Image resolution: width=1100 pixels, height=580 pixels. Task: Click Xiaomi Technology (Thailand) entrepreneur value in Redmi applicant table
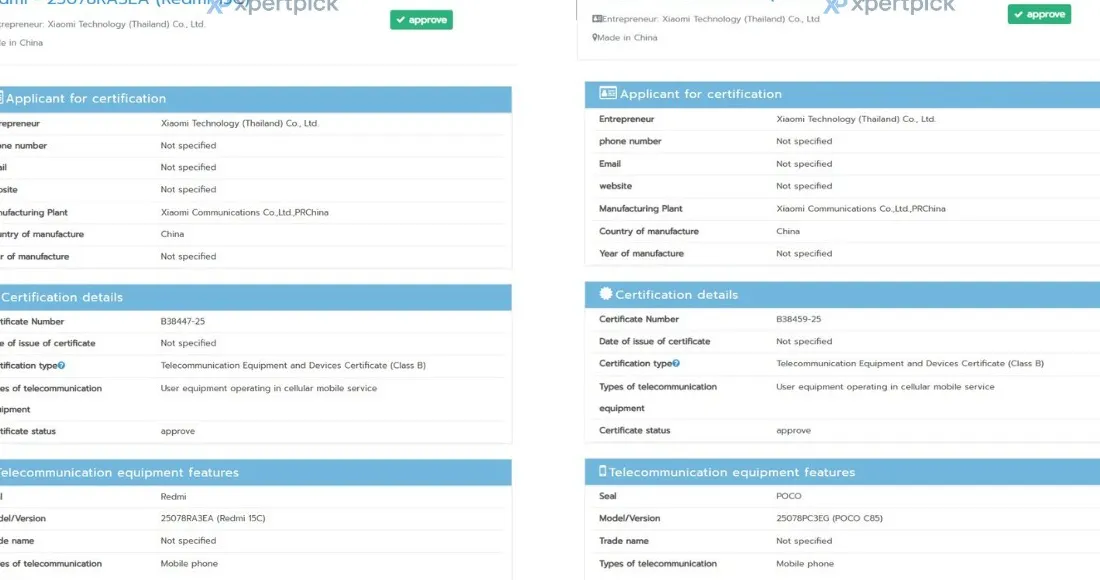click(240, 123)
